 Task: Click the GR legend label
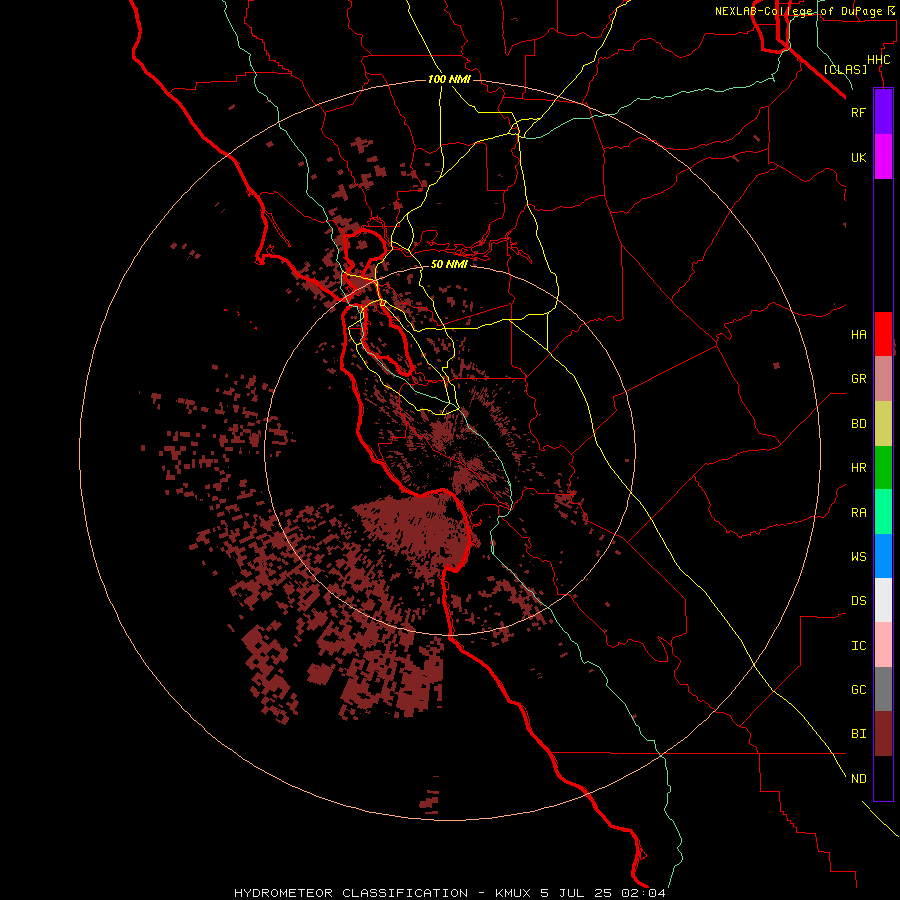[x=858, y=379]
